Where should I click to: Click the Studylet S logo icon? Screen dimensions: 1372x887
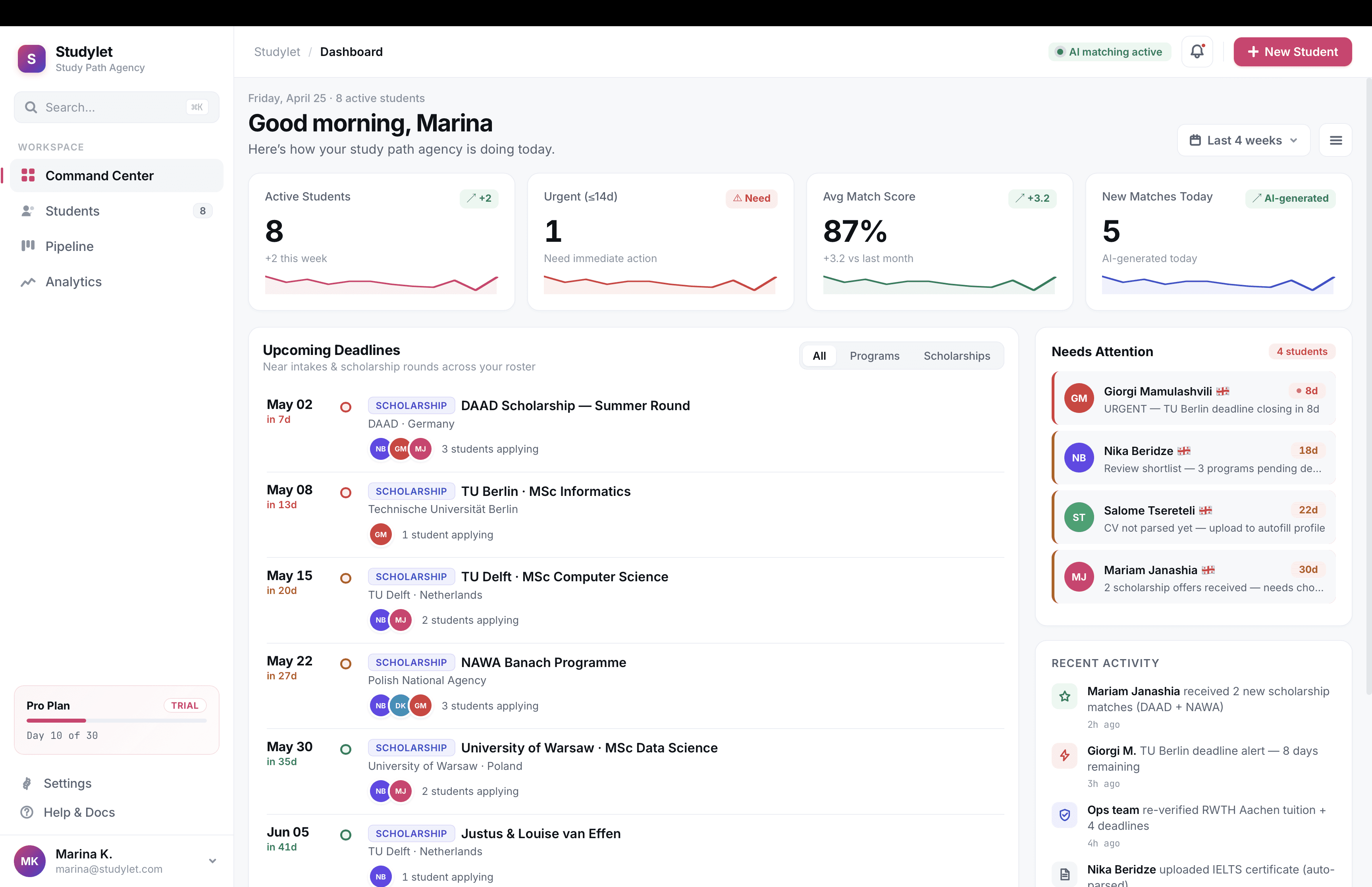tap(32, 59)
